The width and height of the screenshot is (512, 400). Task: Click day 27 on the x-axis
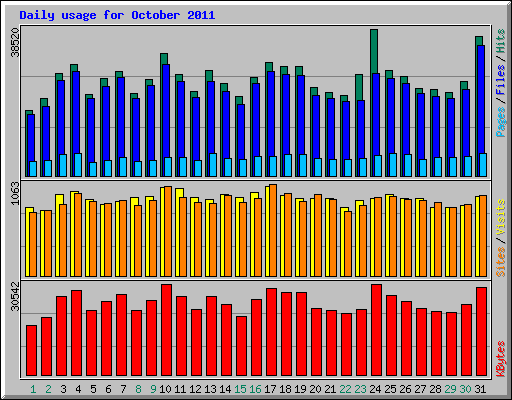420,389
